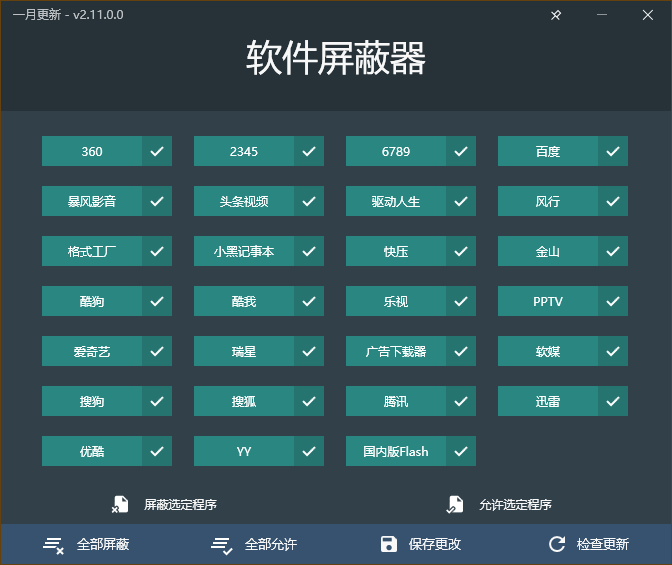Screen dimensions: 672x565
Task: Click 全部屏蔽 text in the bottom bar
Action: tap(103, 544)
